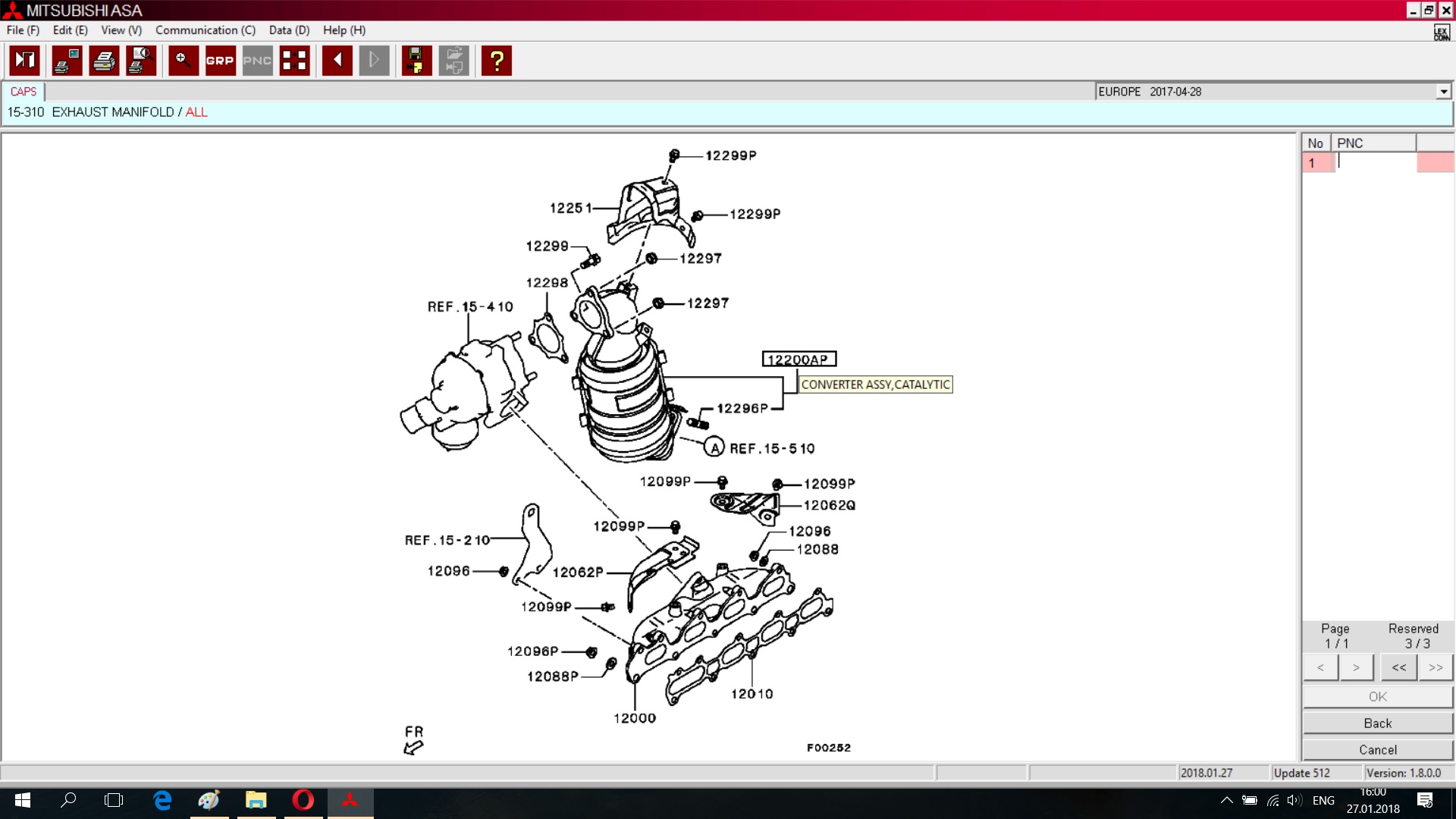Click the exit door toolbar icon

(24, 61)
